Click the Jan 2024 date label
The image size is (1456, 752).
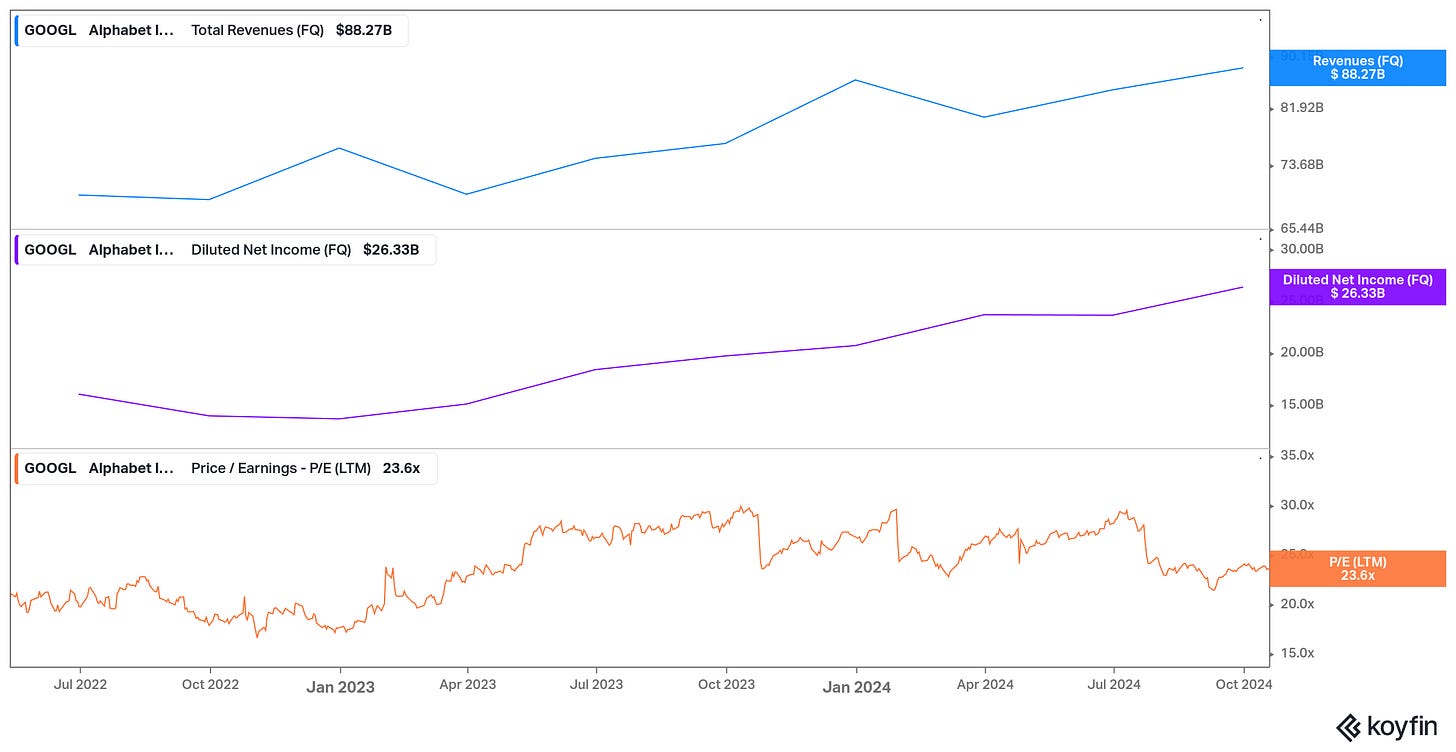point(856,686)
